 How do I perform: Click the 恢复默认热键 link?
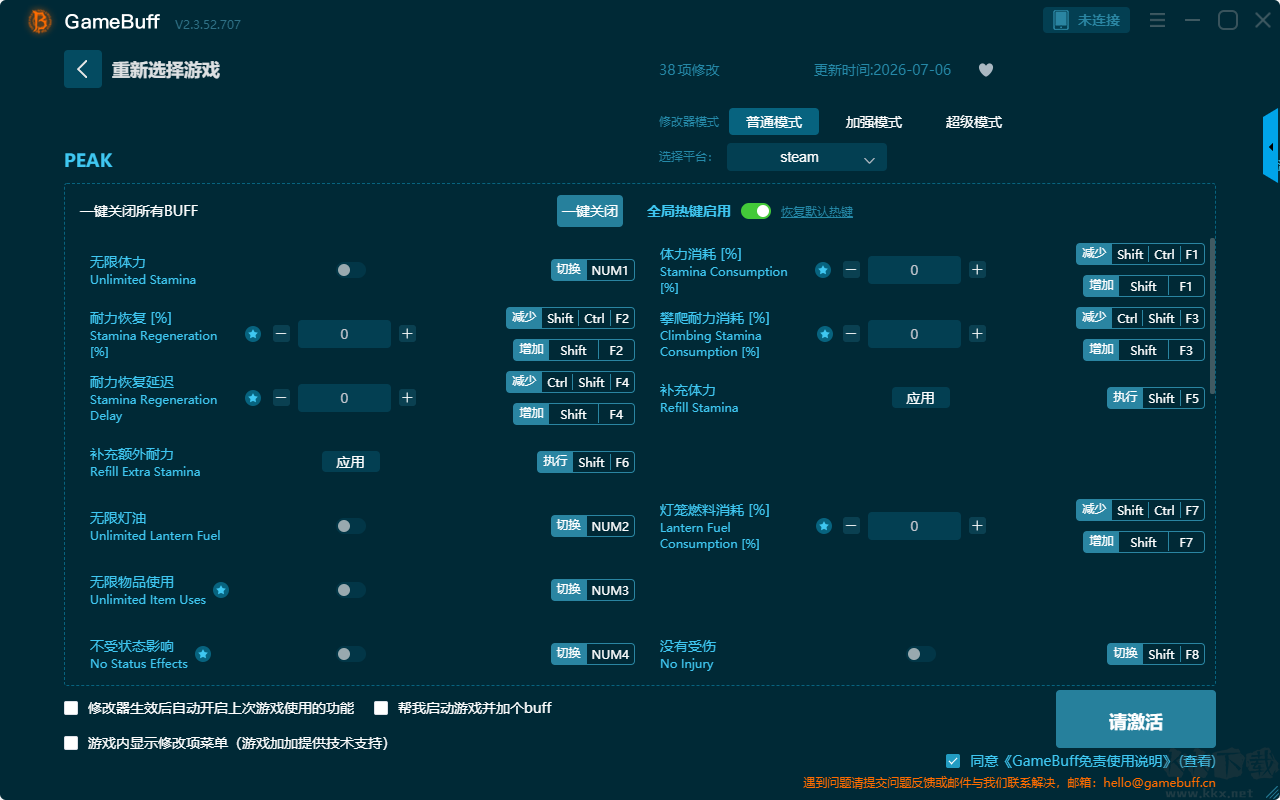817,212
